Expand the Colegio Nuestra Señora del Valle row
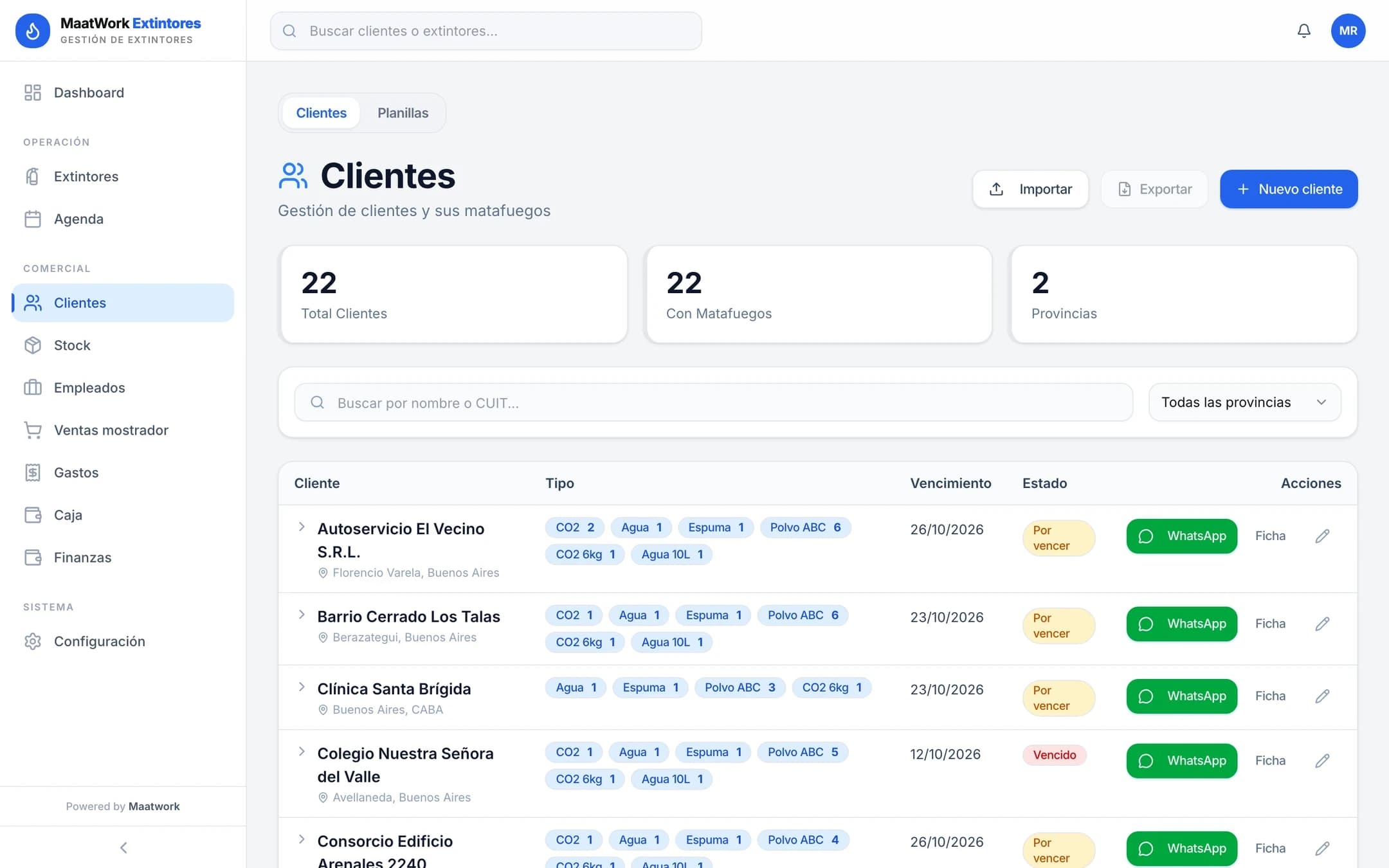The height and width of the screenshot is (868, 1389). (x=301, y=752)
